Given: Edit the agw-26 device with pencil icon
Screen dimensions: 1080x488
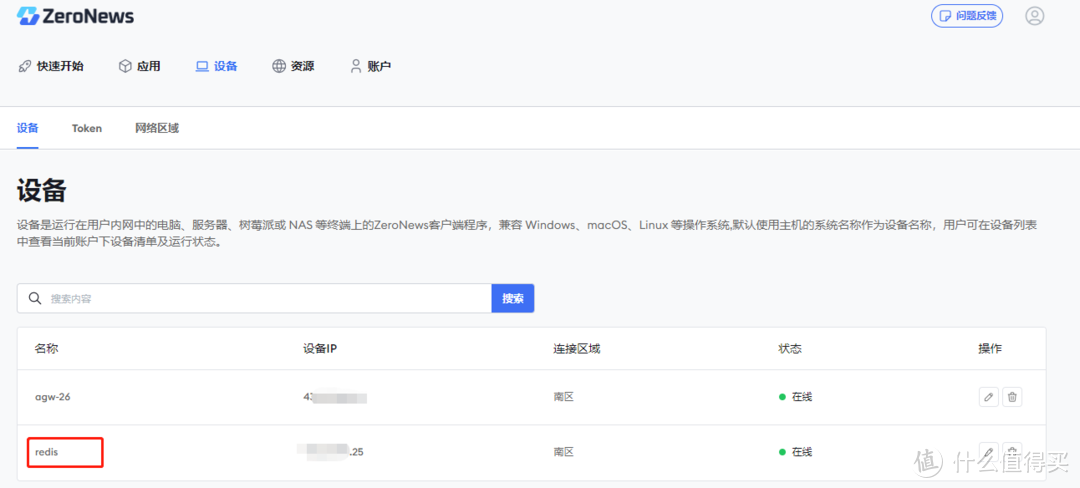Looking at the screenshot, I should click(988, 396).
